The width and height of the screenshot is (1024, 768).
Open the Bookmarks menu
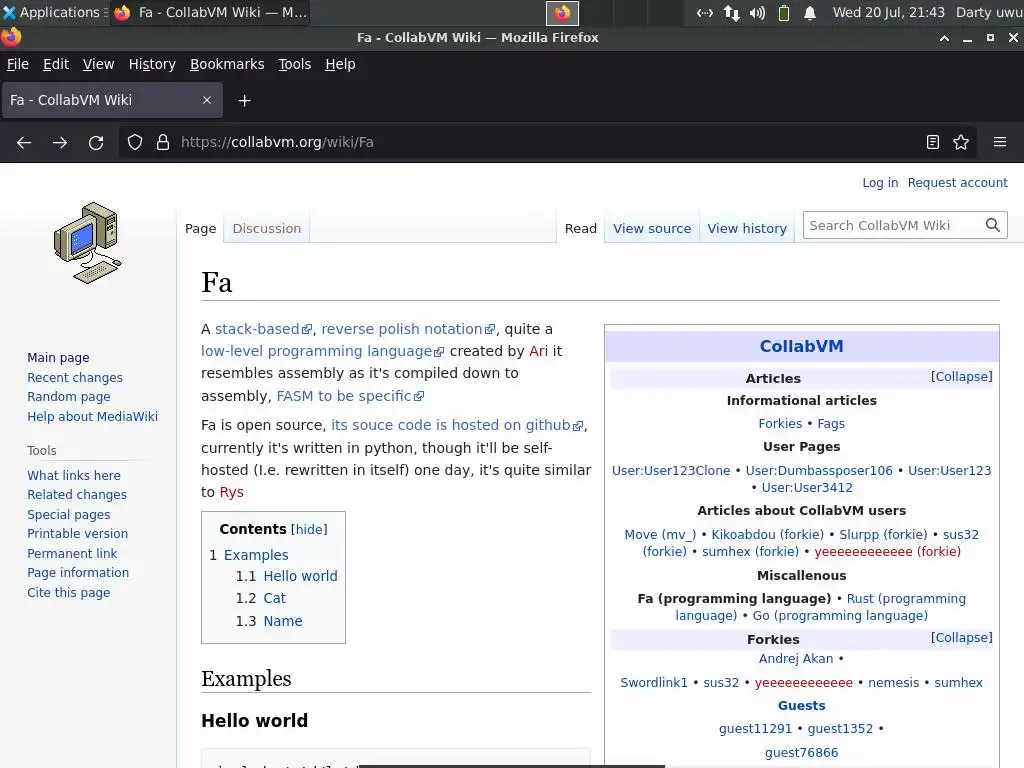click(227, 64)
